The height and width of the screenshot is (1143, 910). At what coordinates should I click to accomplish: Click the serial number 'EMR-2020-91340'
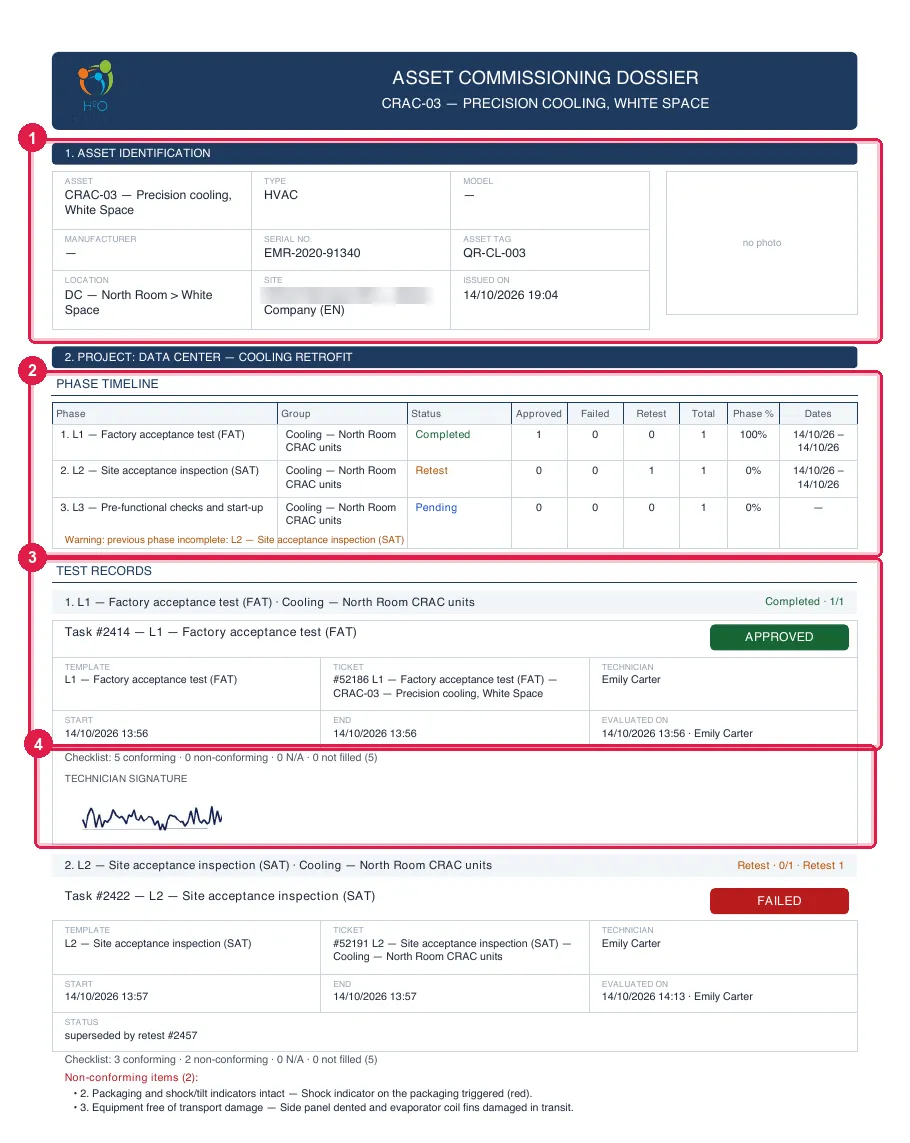point(312,253)
